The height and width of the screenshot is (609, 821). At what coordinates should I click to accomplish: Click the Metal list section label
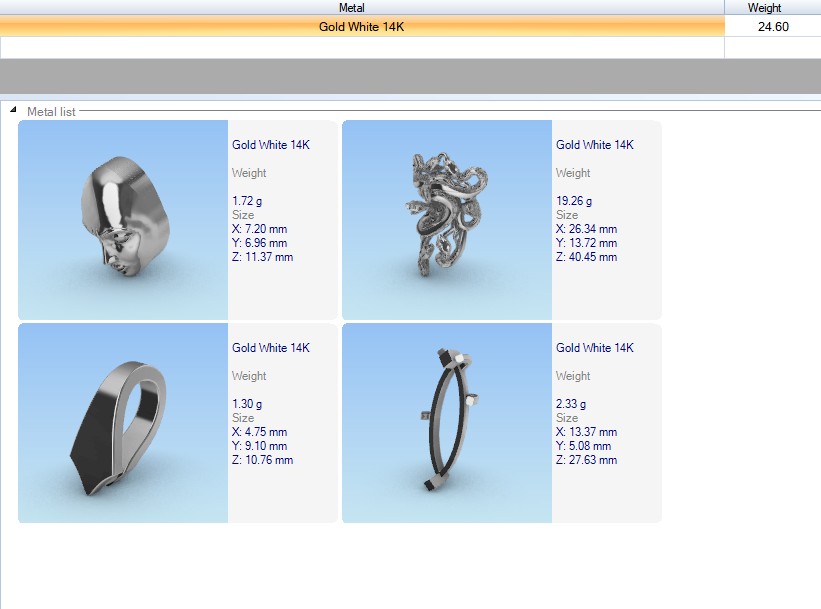51,112
